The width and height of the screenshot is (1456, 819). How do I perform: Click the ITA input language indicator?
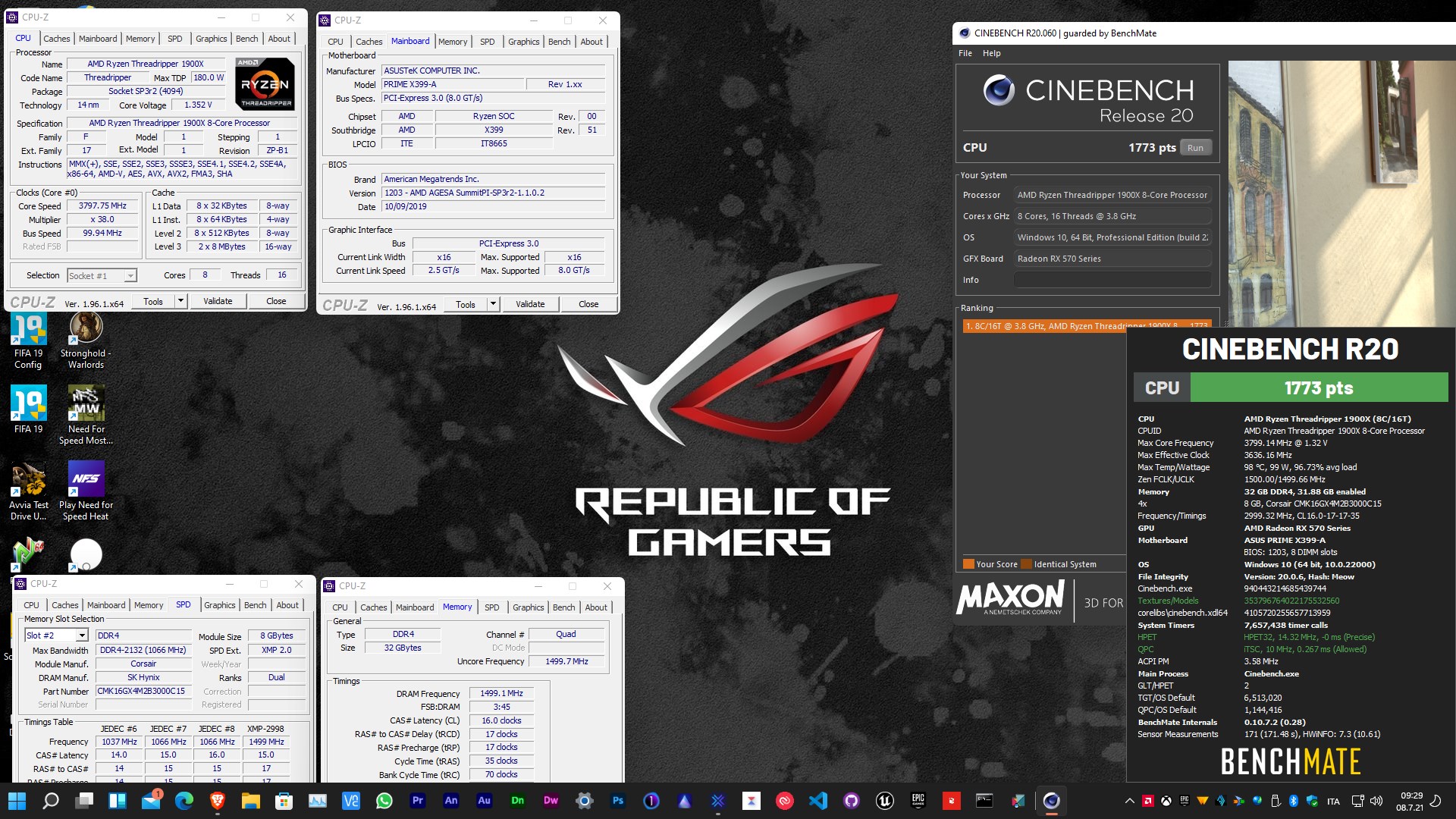pyautogui.click(x=1333, y=801)
